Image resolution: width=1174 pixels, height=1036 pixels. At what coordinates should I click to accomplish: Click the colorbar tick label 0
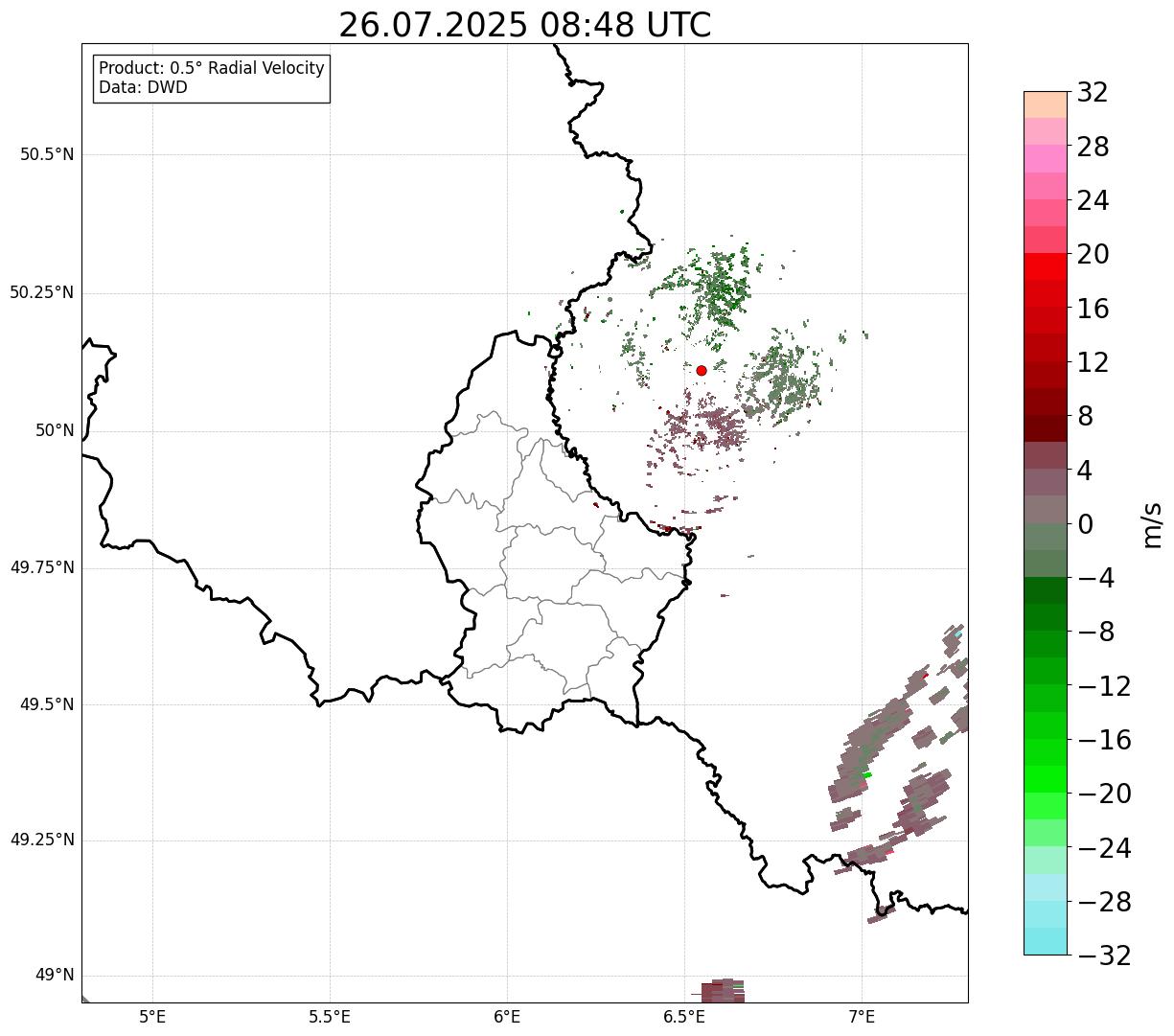[1085, 524]
